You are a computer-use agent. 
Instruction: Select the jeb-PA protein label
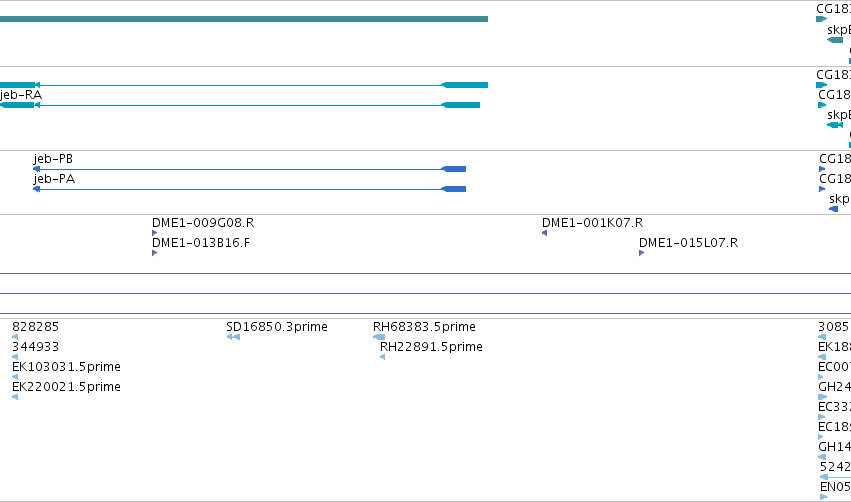pos(54,179)
